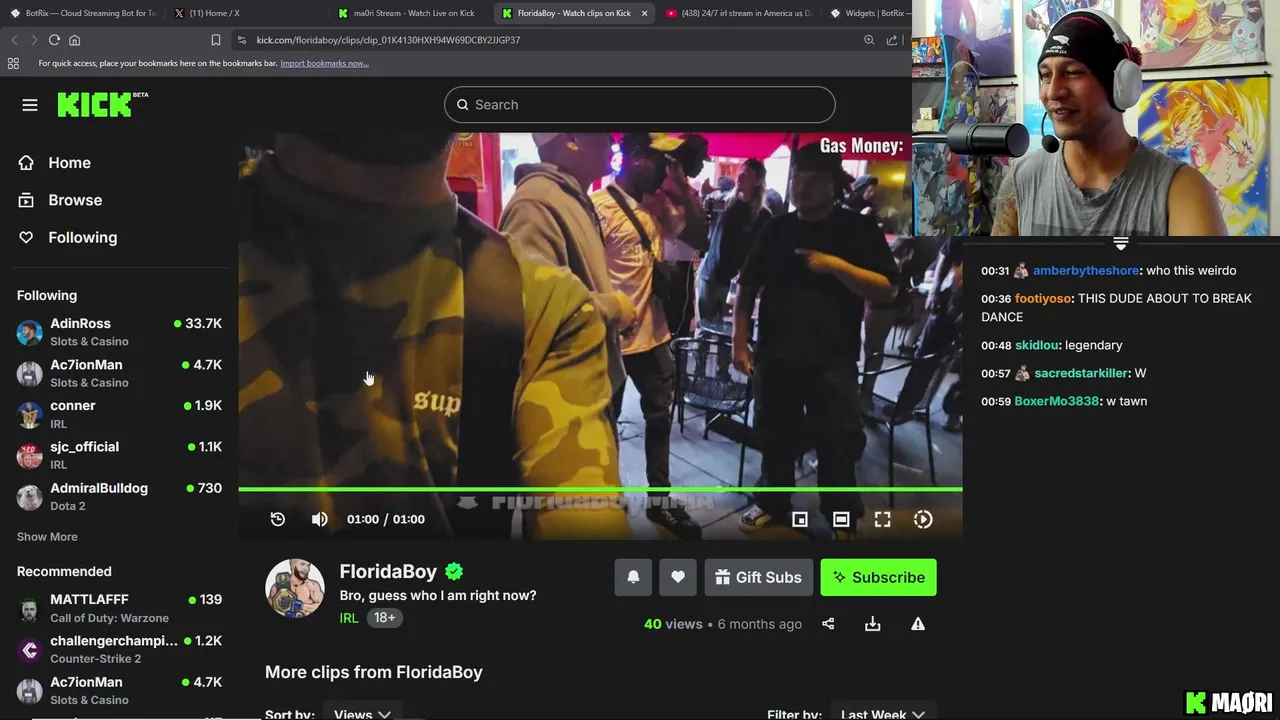Open the bookmarks apps grid icon
Screen dimensions: 1280x720
point(13,63)
